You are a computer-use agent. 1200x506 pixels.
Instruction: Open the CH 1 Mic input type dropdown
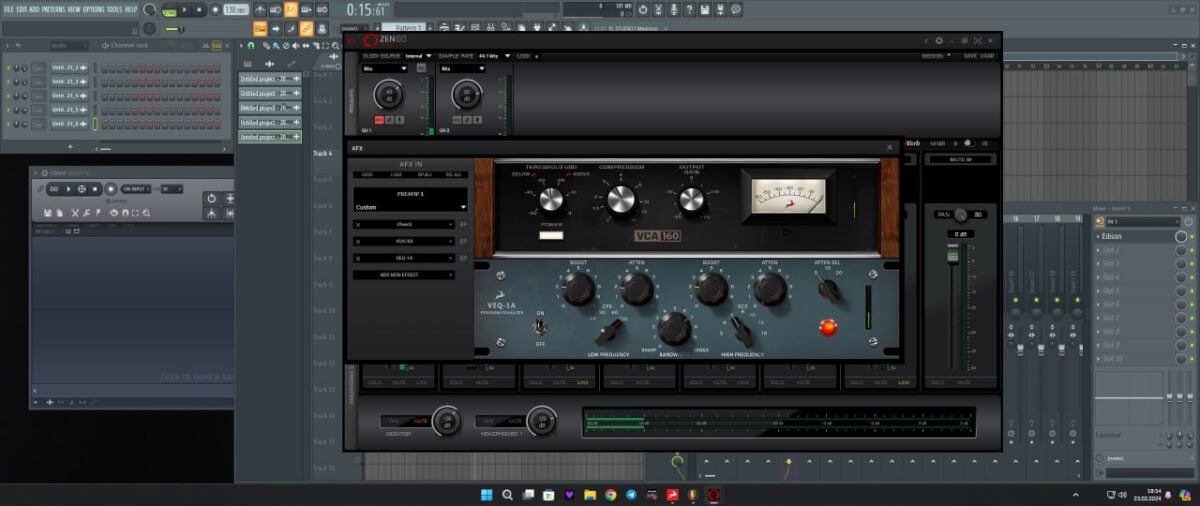[x=385, y=68]
